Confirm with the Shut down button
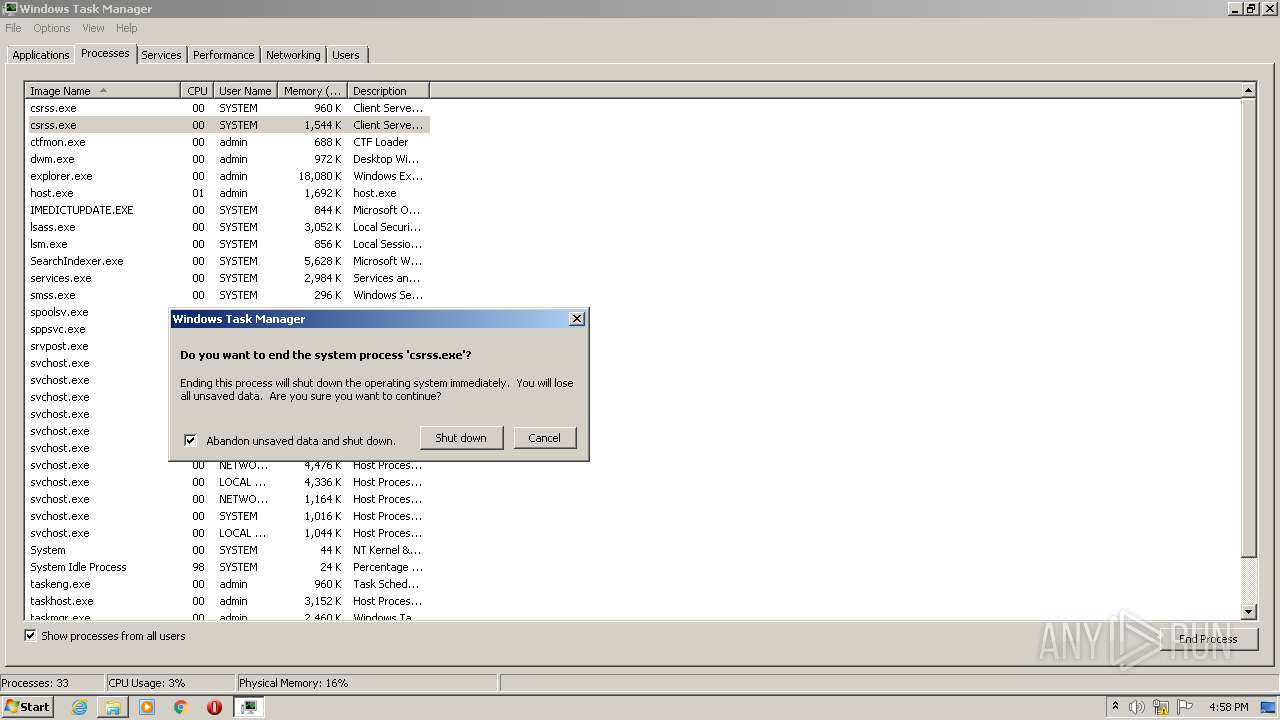1280x720 pixels. click(461, 438)
